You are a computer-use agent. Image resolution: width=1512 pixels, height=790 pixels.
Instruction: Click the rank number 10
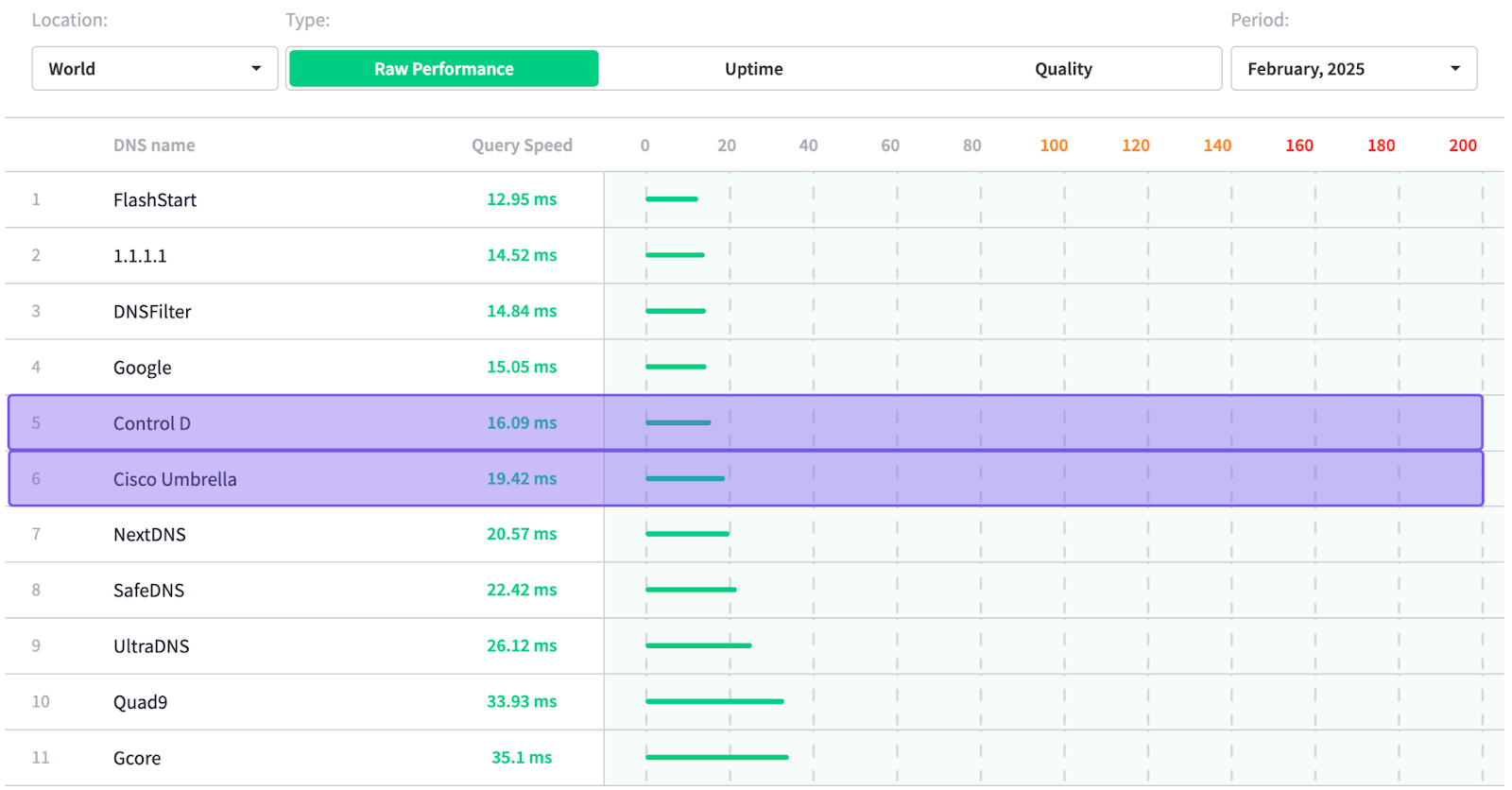coord(41,701)
